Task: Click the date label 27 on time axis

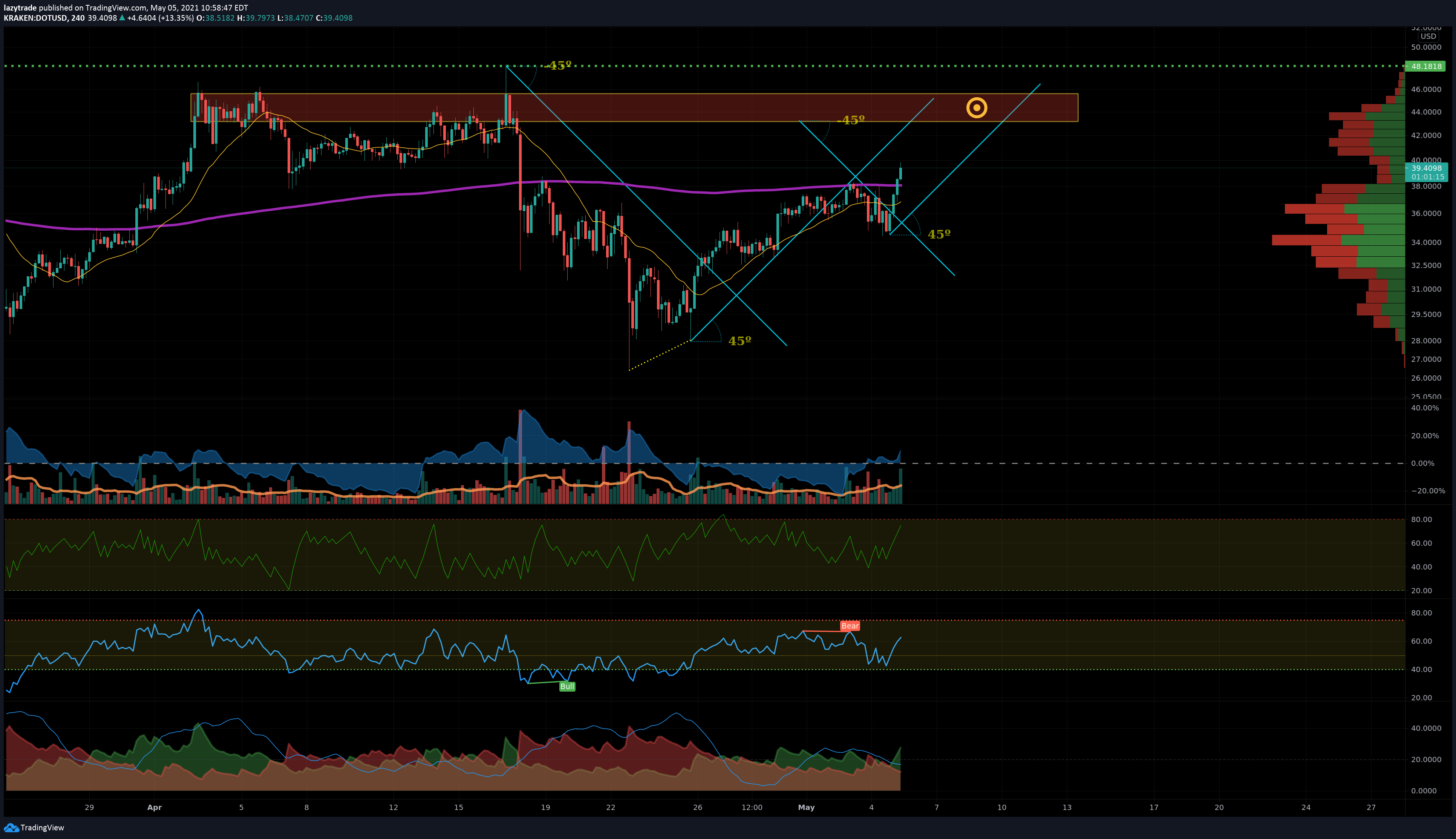Action: [1371, 807]
